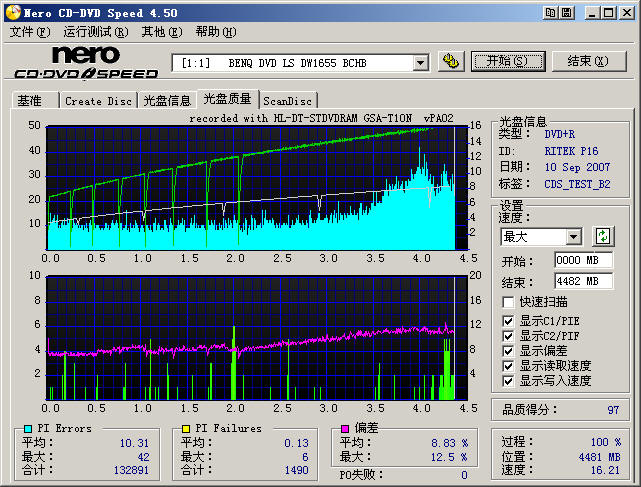Switch to the Create Disc tab
Screen dimensions: 641x487
click(98, 101)
